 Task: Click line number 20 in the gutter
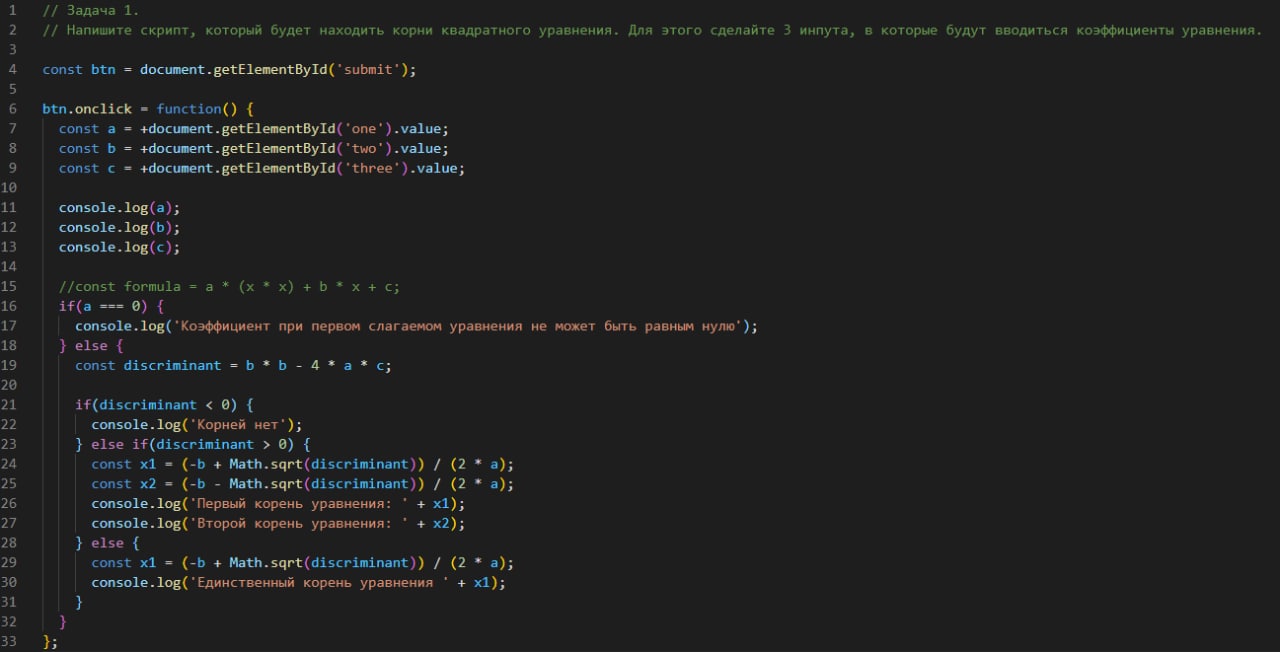click(10, 386)
